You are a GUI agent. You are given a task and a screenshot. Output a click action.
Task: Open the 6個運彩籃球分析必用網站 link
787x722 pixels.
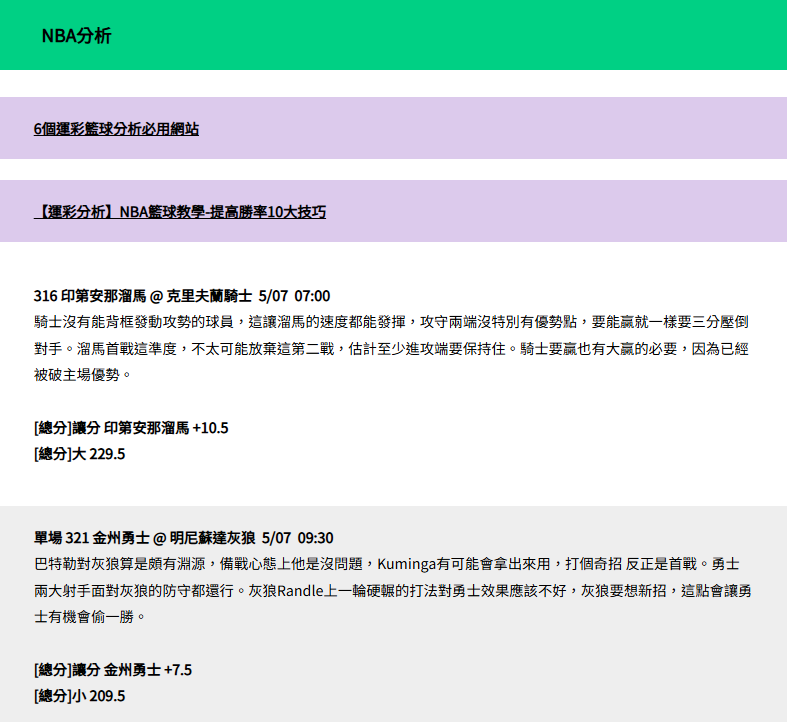pyautogui.click(x=116, y=129)
